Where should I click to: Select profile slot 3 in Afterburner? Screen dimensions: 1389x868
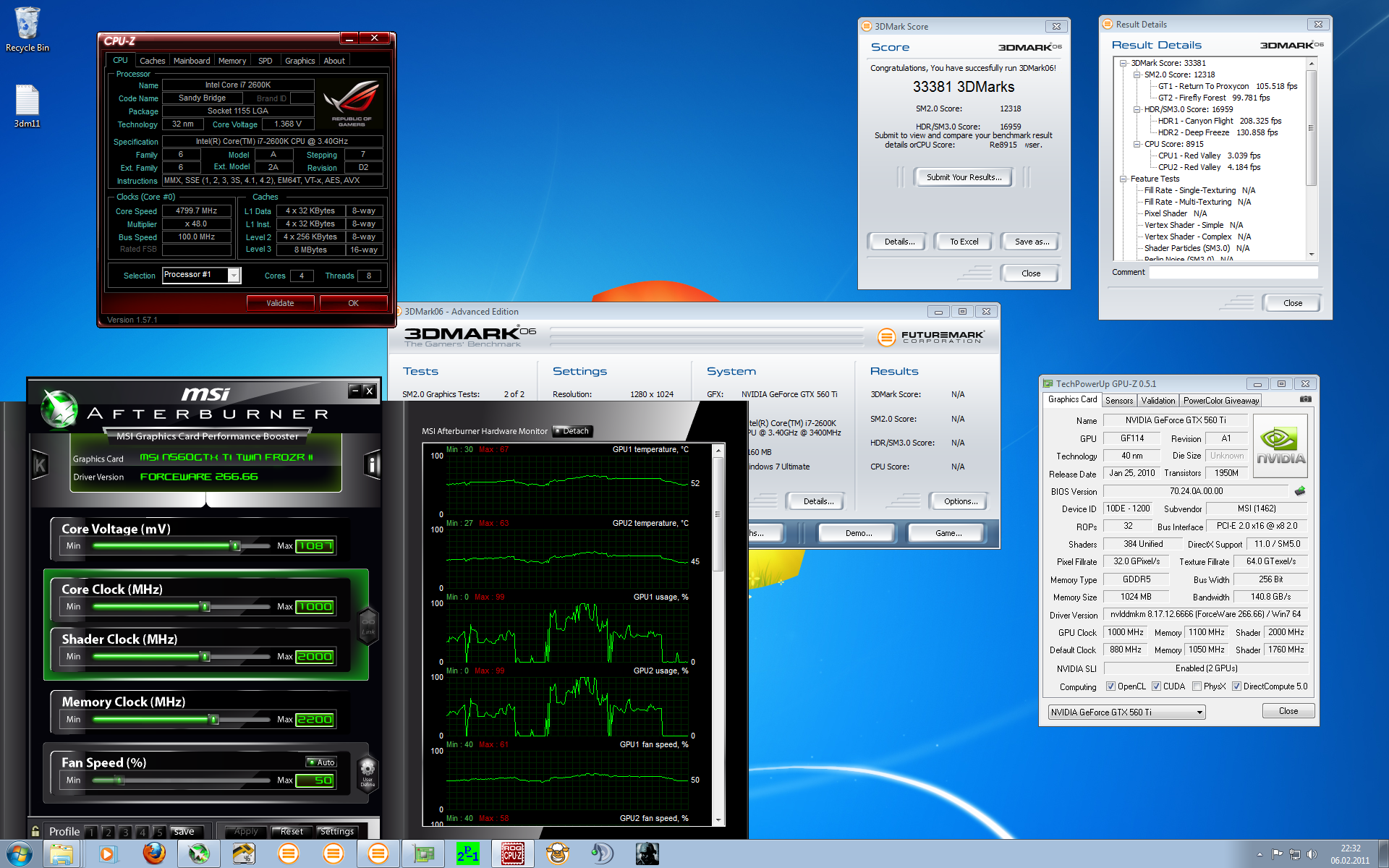125,832
